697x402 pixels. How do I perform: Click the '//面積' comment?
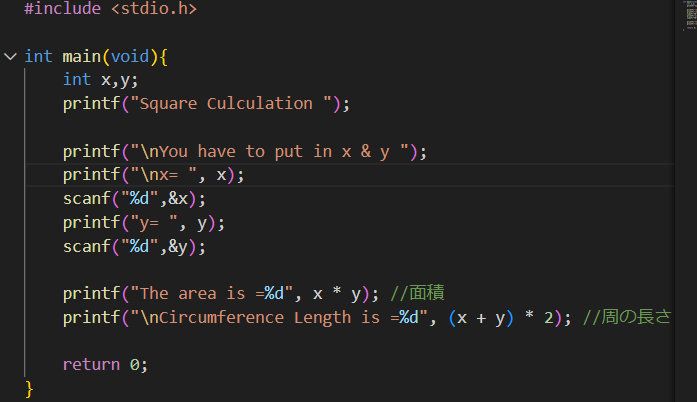[x=417, y=293]
